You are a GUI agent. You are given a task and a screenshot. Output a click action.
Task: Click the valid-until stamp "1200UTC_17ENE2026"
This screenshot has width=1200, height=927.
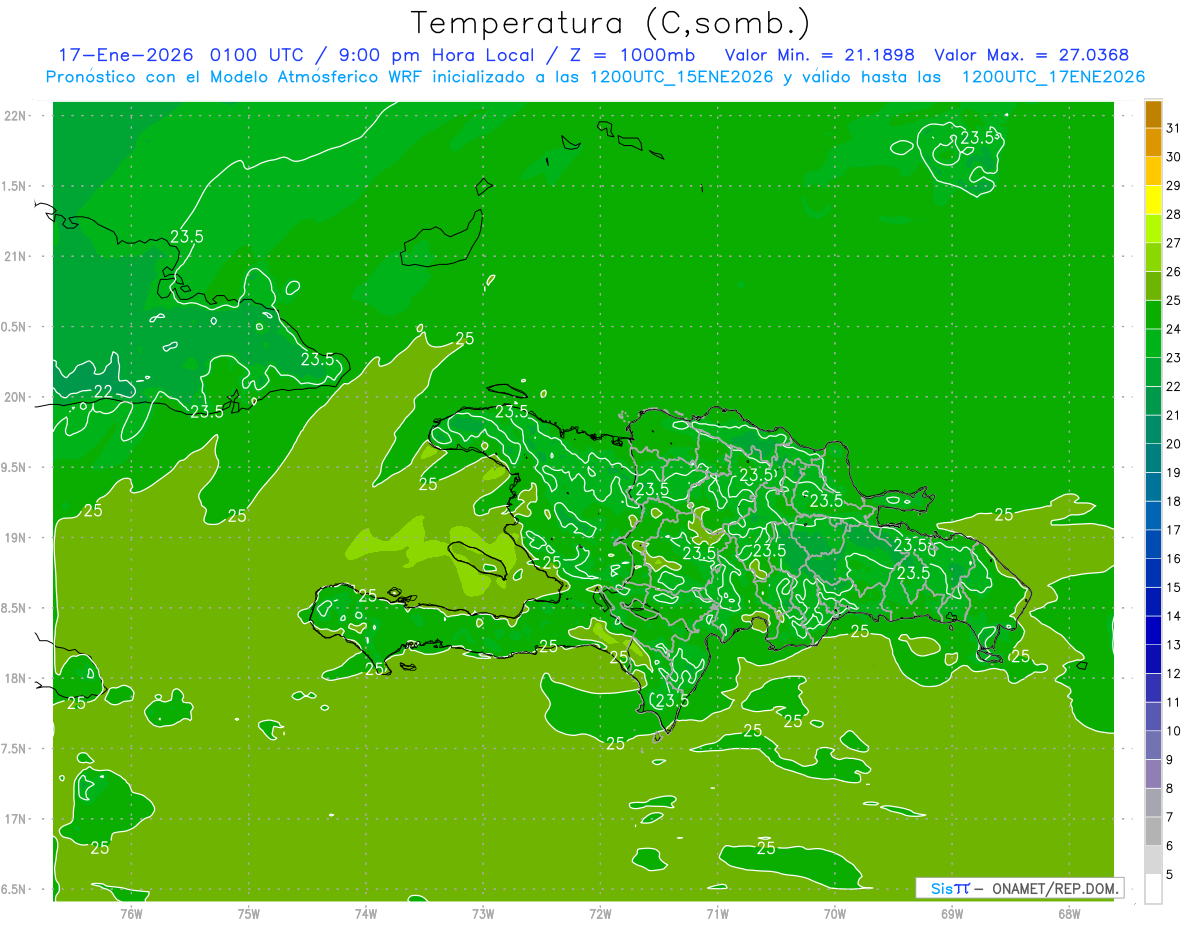1052,77
